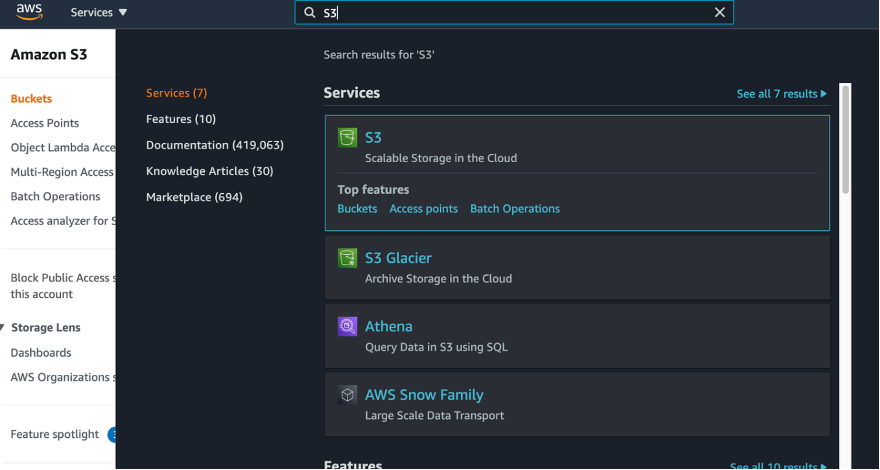Click into the S3 search input field
This screenshot has width=880, height=470.
514,12
